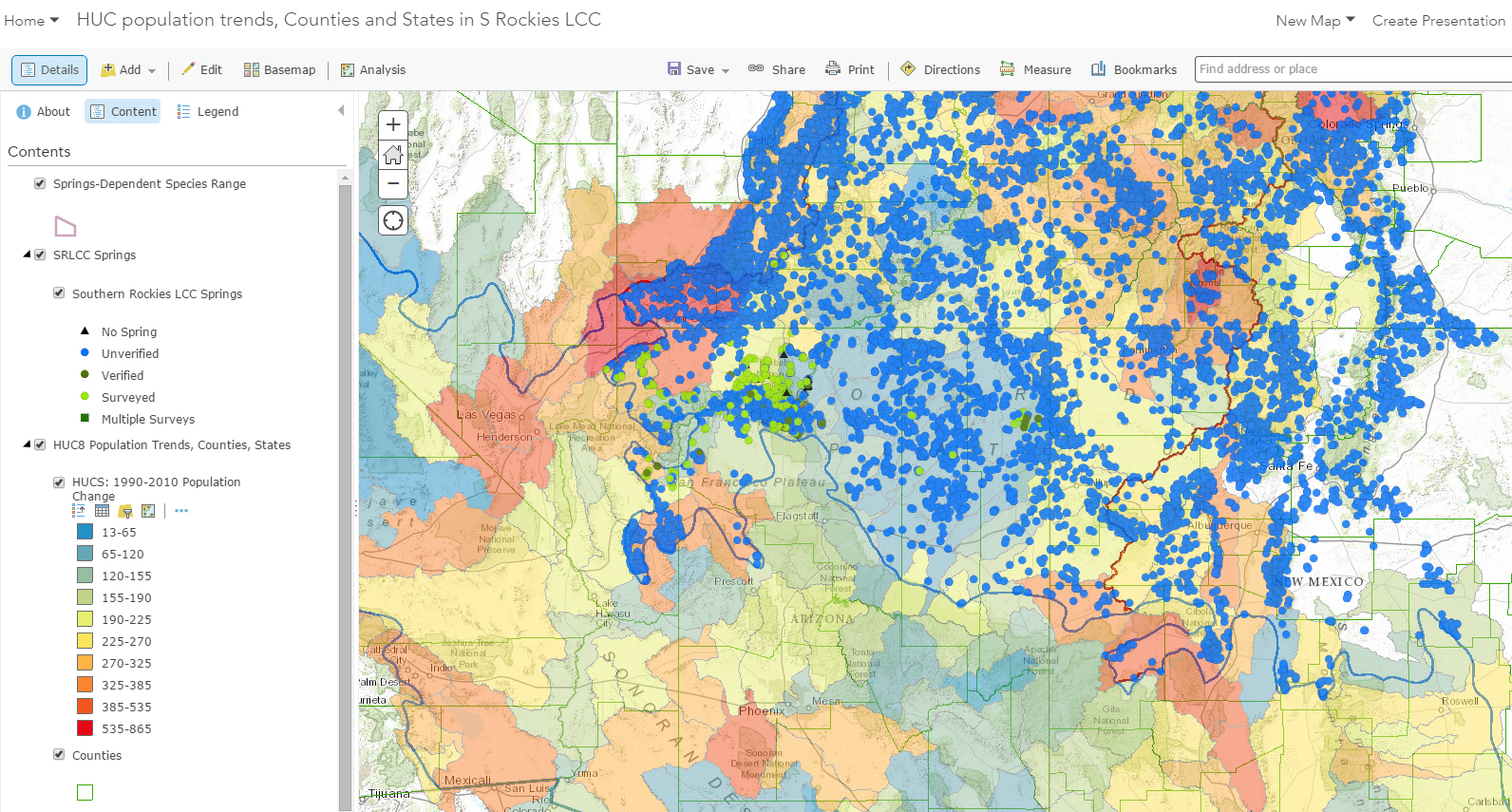This screenshot has width=1512, height=812.
Task: Open the Add layer menu
Action: point(128,70)
